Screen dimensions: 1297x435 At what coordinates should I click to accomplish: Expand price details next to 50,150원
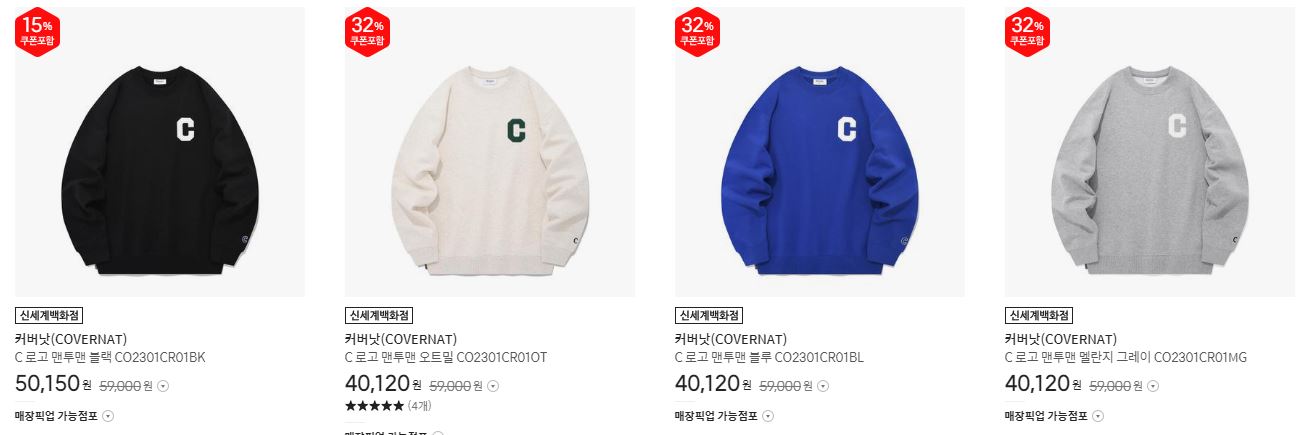pyautogui.click(x=164, y=386)
